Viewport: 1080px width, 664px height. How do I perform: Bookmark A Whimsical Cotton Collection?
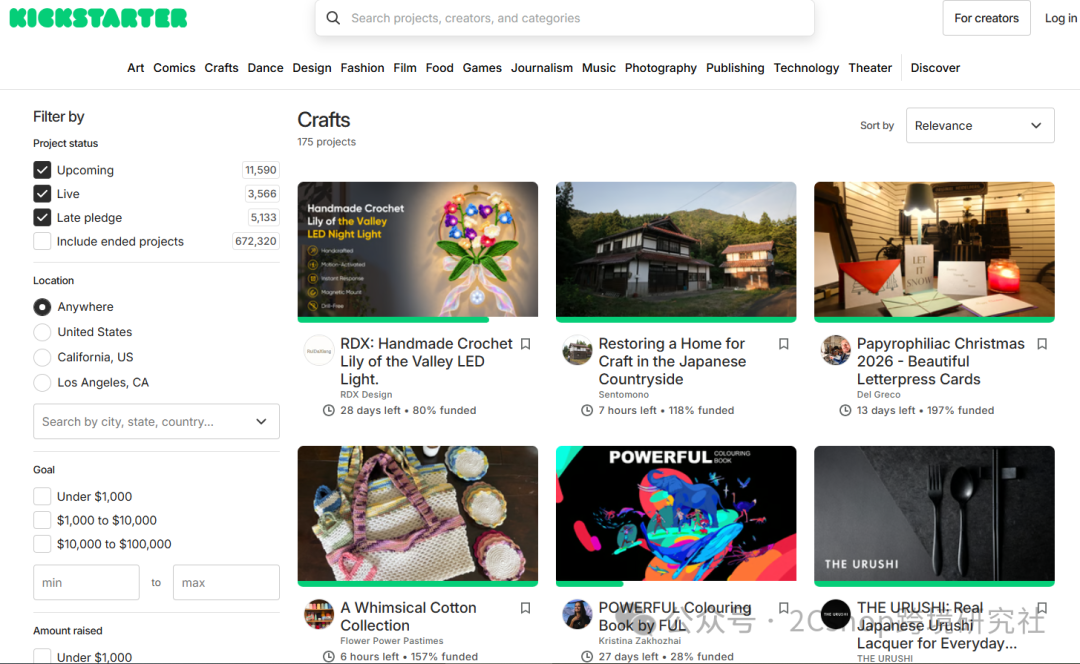point(526,608)
